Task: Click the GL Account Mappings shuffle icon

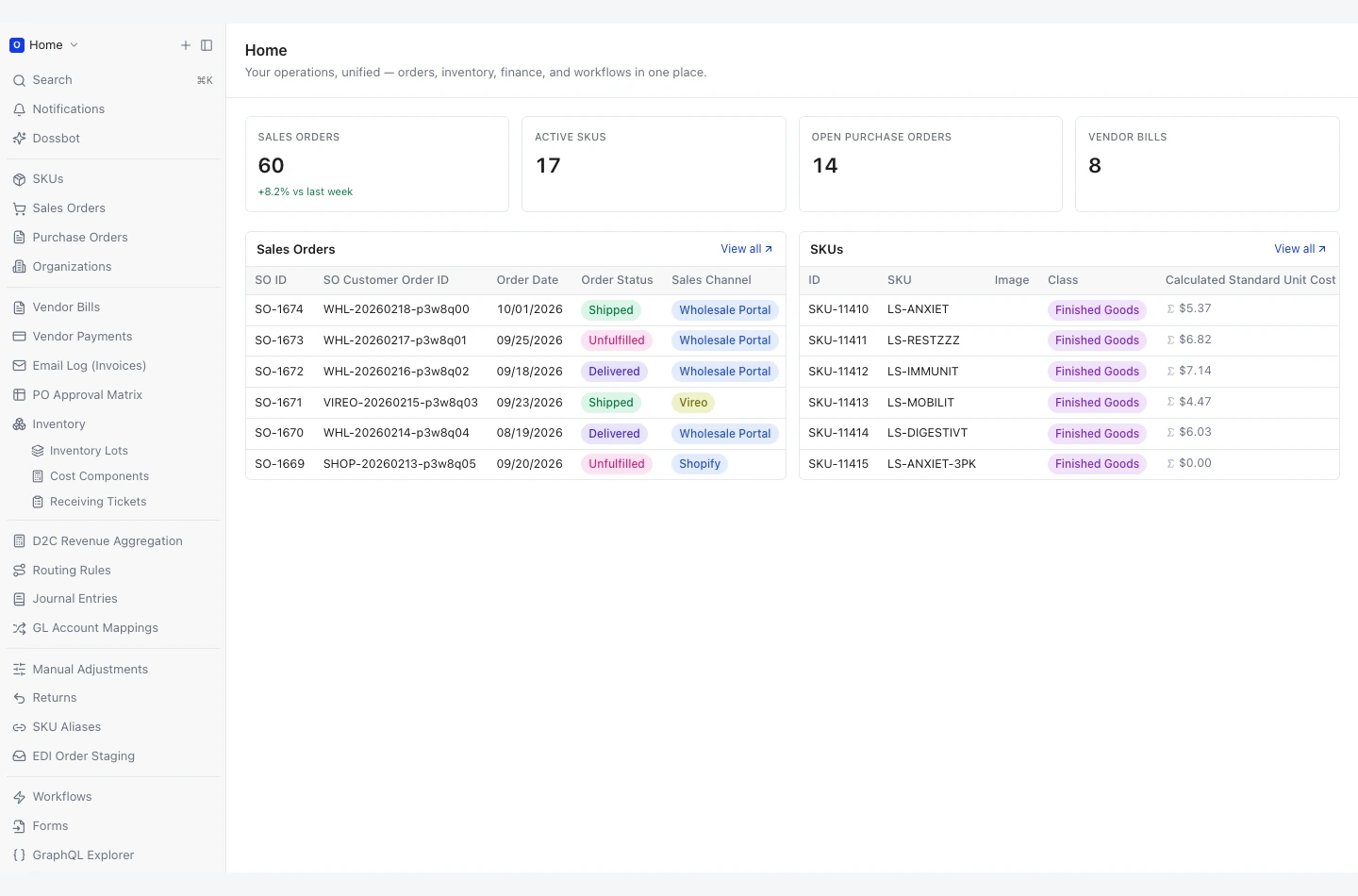Action: point(19,628)
